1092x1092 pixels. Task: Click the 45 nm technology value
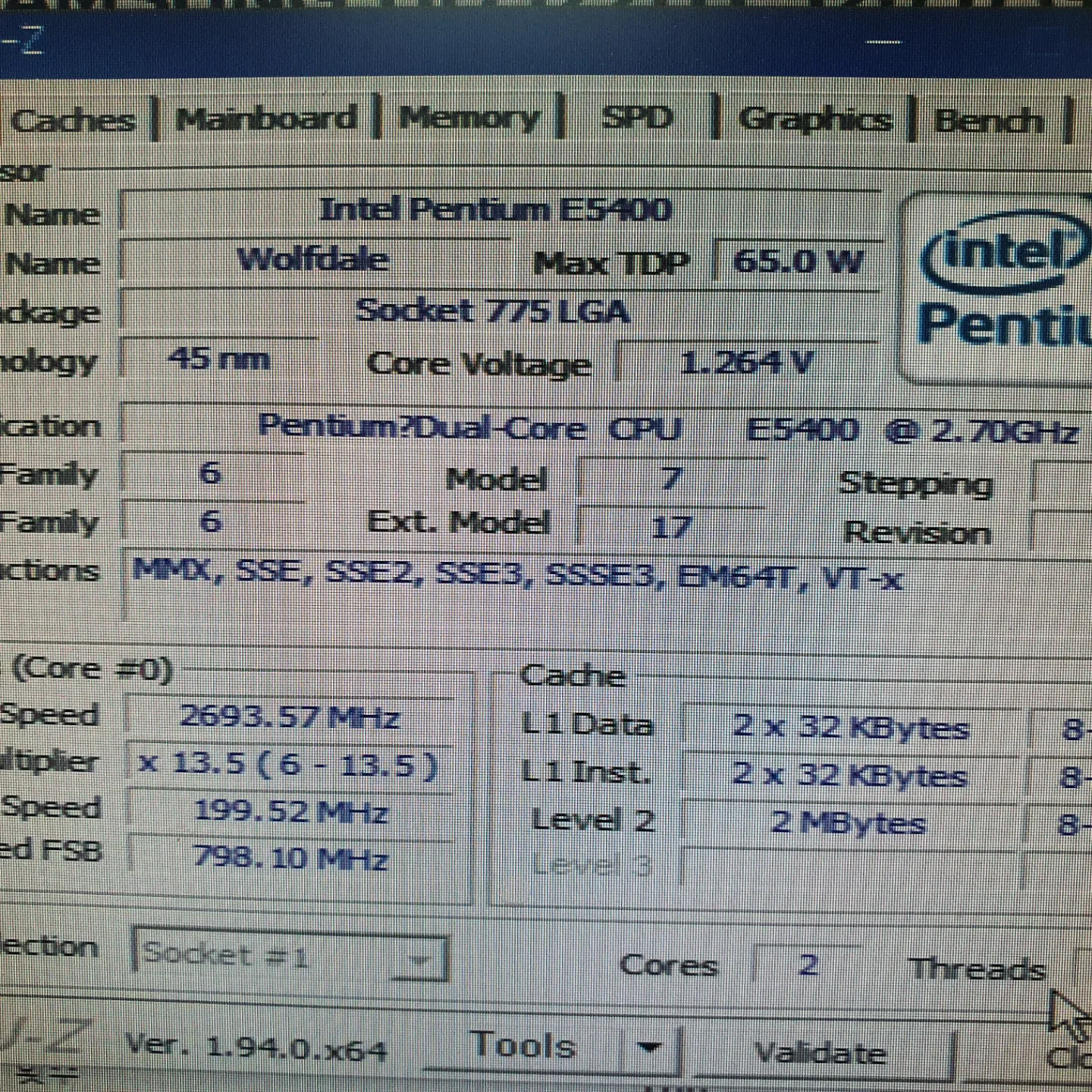[220, 359]
